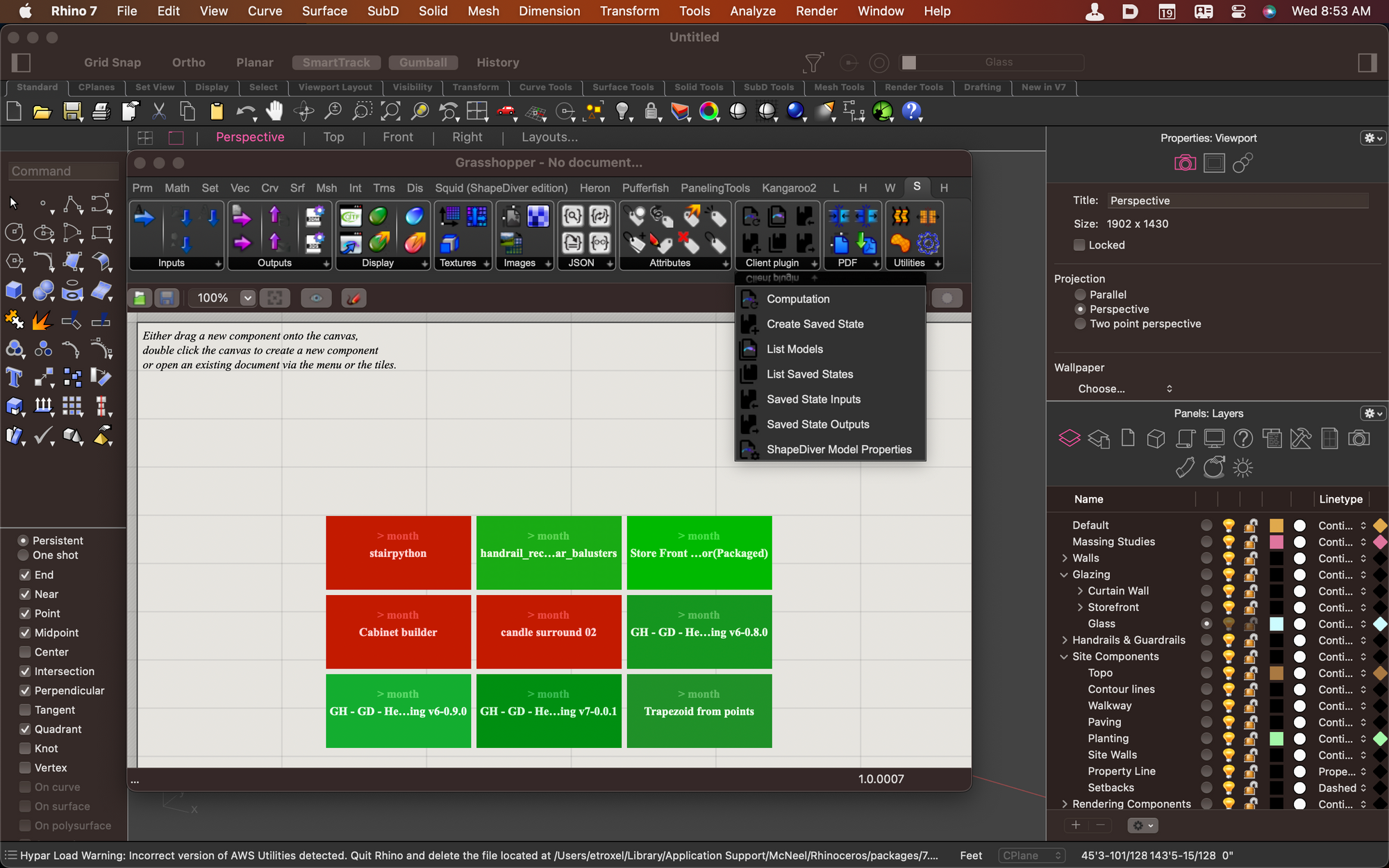Enable the Center osnap checkbox

(x=25, y=652)
